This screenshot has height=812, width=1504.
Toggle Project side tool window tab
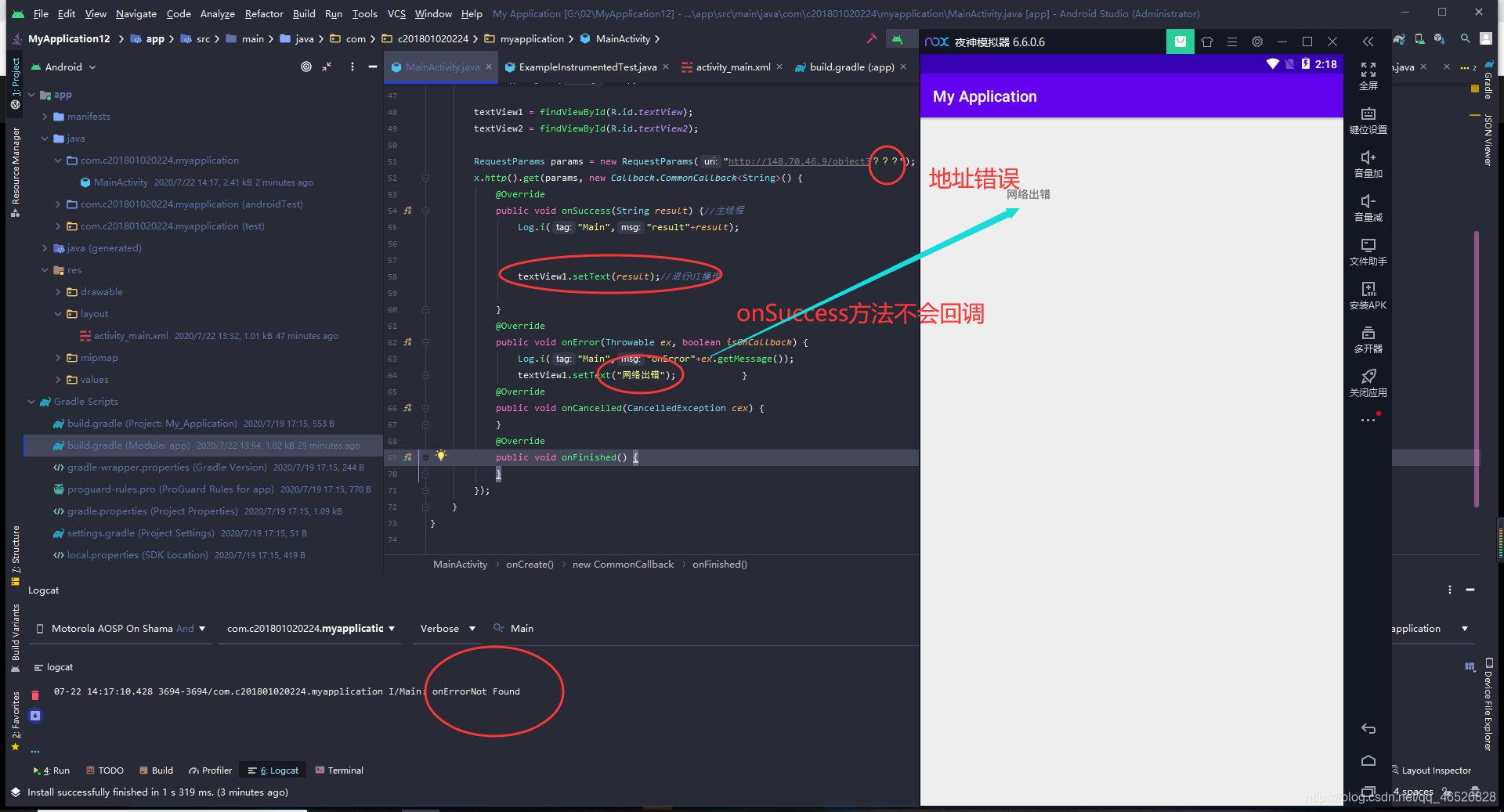coord(15,81)
